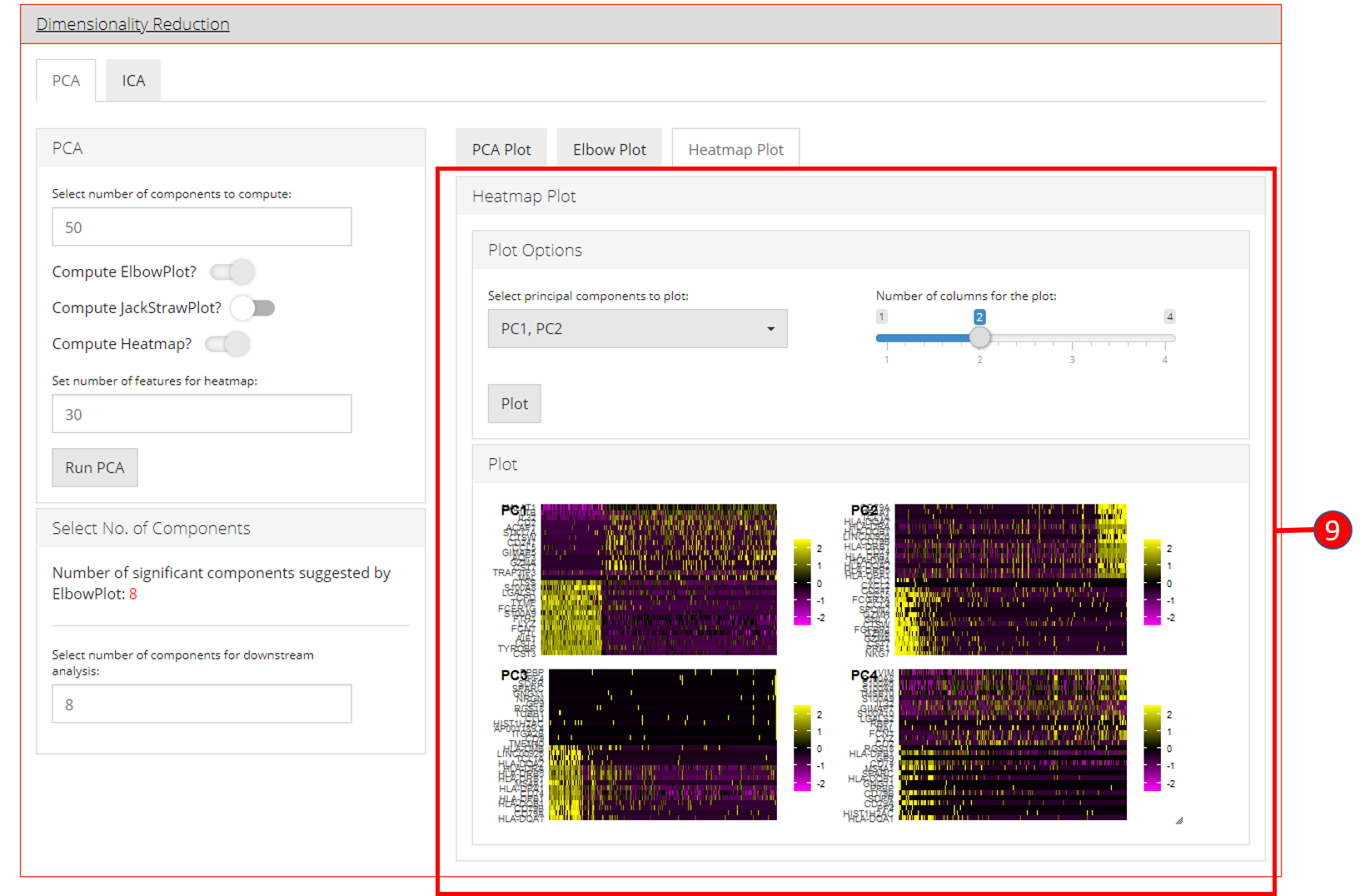Click the columns slider handle
The width and height of the screenshot is (1360, 896).
tap(980, 337)
